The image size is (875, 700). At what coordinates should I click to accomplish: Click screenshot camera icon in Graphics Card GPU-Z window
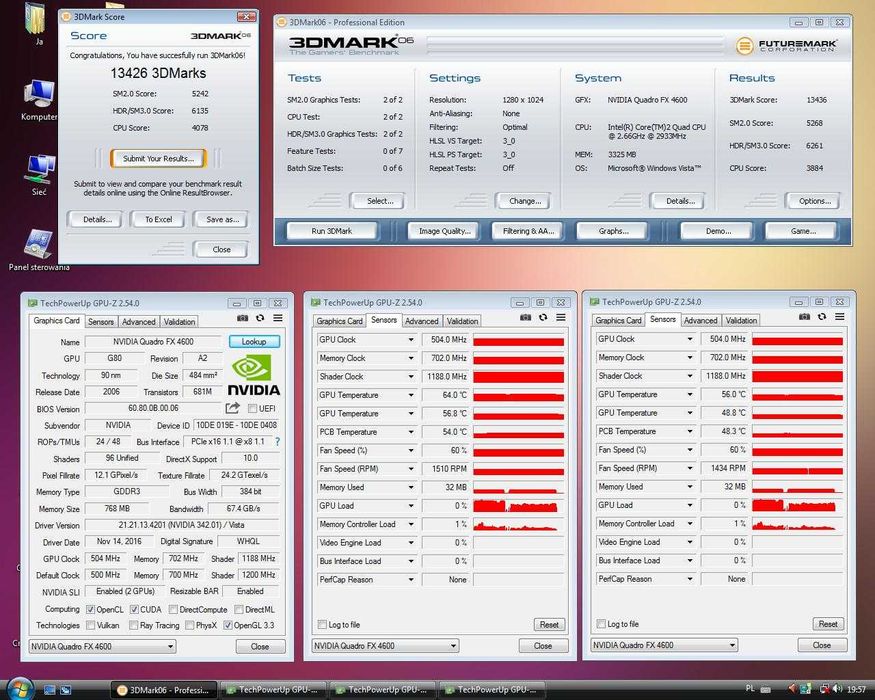[242, 318]
